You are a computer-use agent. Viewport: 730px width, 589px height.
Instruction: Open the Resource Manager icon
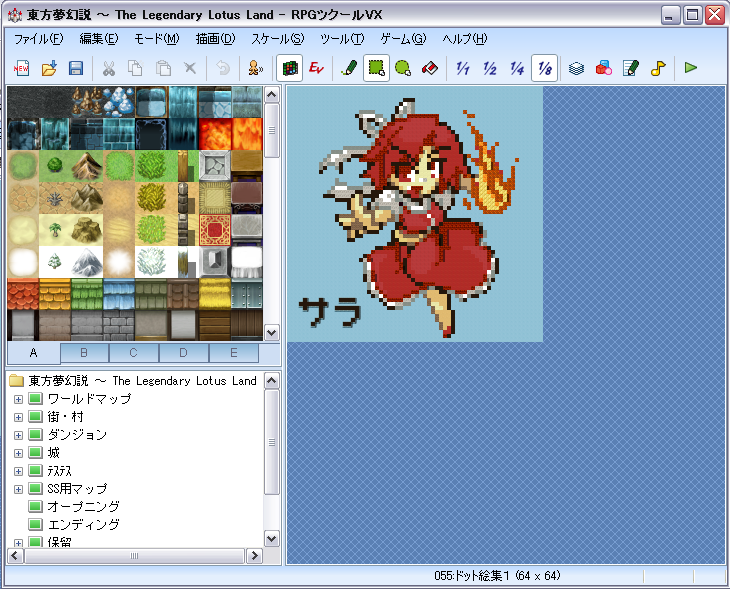click(x=604, y=68)
